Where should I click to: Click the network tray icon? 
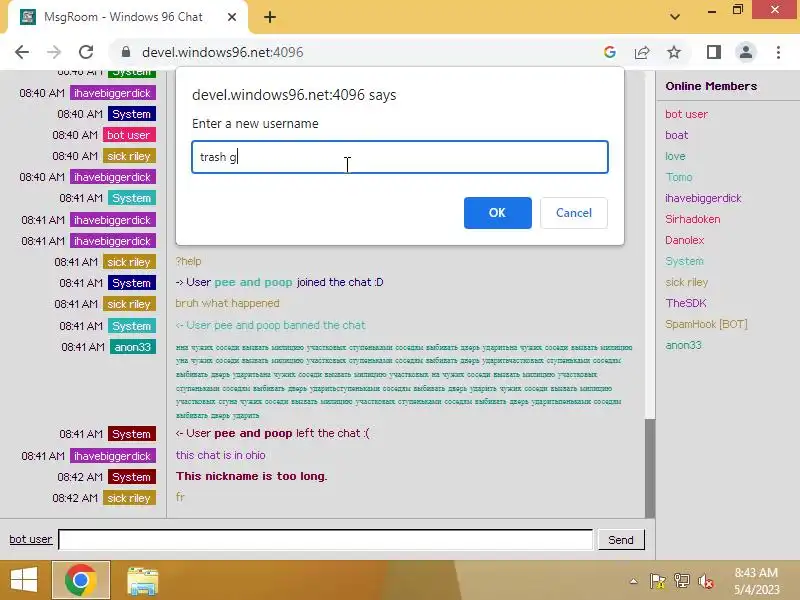tap(682, 581)
